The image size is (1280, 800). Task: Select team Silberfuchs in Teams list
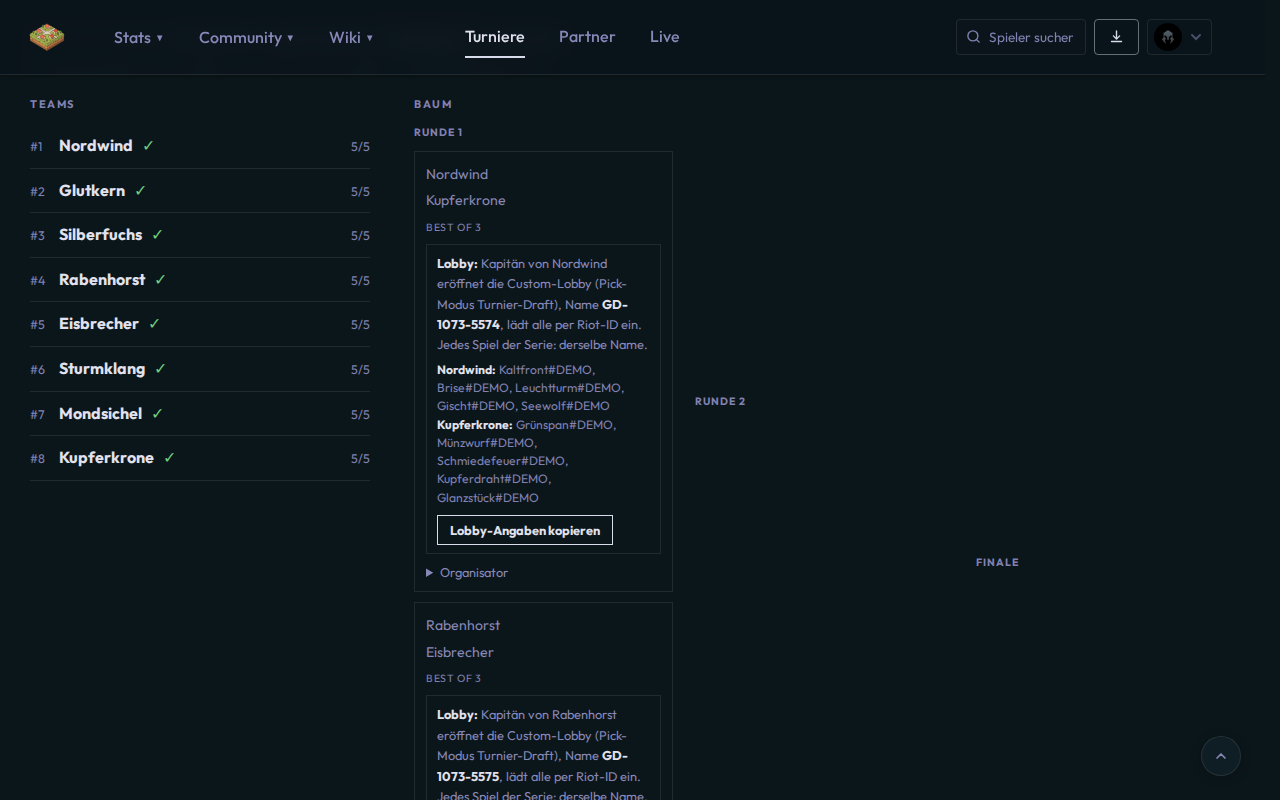(x=200, y=235)
